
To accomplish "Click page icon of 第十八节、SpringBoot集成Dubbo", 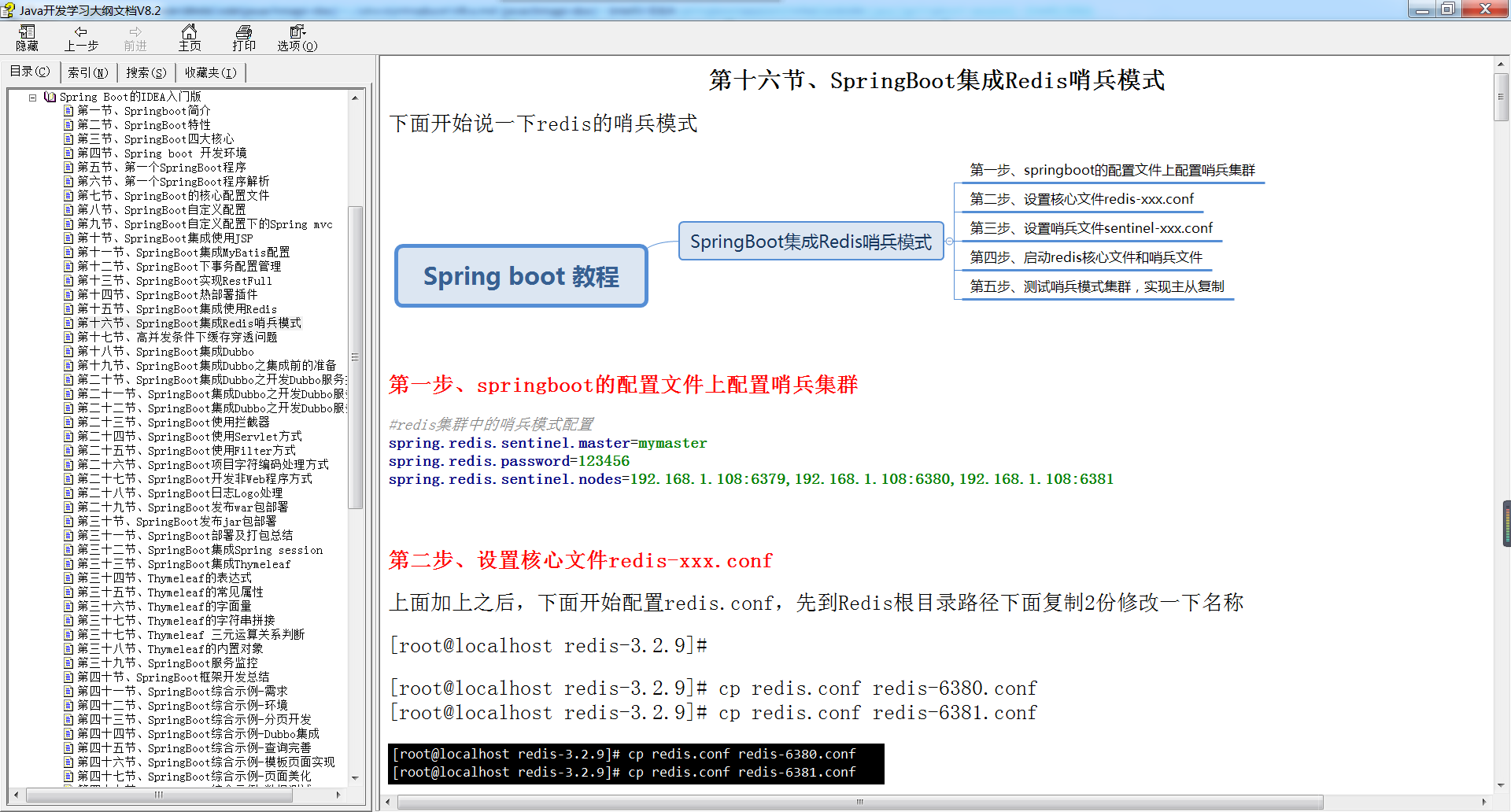I will point(68,352).
